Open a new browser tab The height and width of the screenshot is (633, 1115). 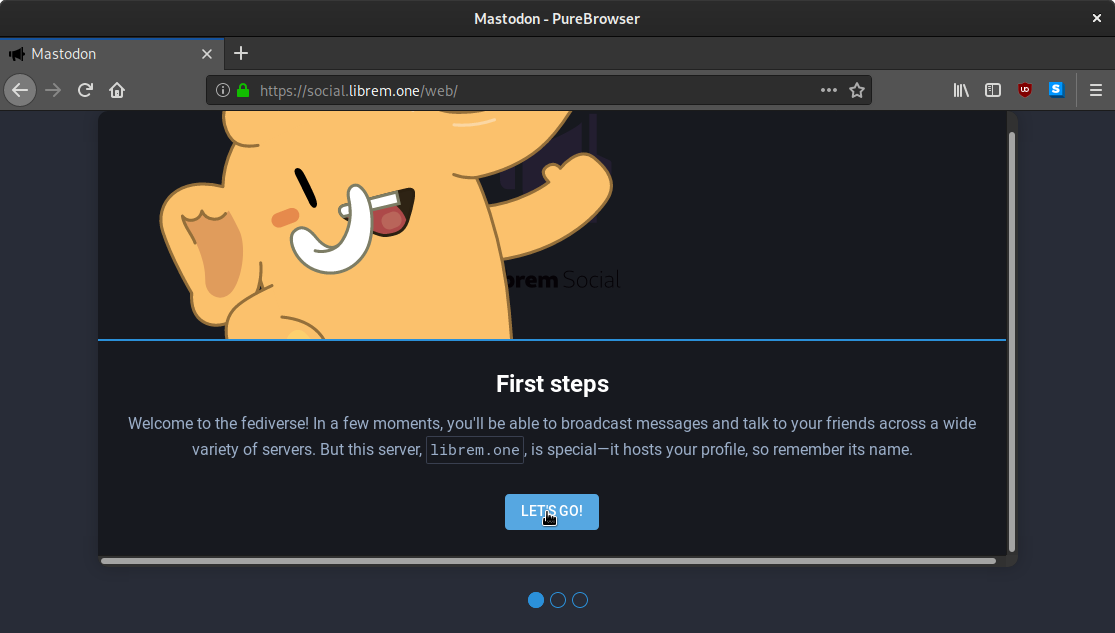[241, 53]
